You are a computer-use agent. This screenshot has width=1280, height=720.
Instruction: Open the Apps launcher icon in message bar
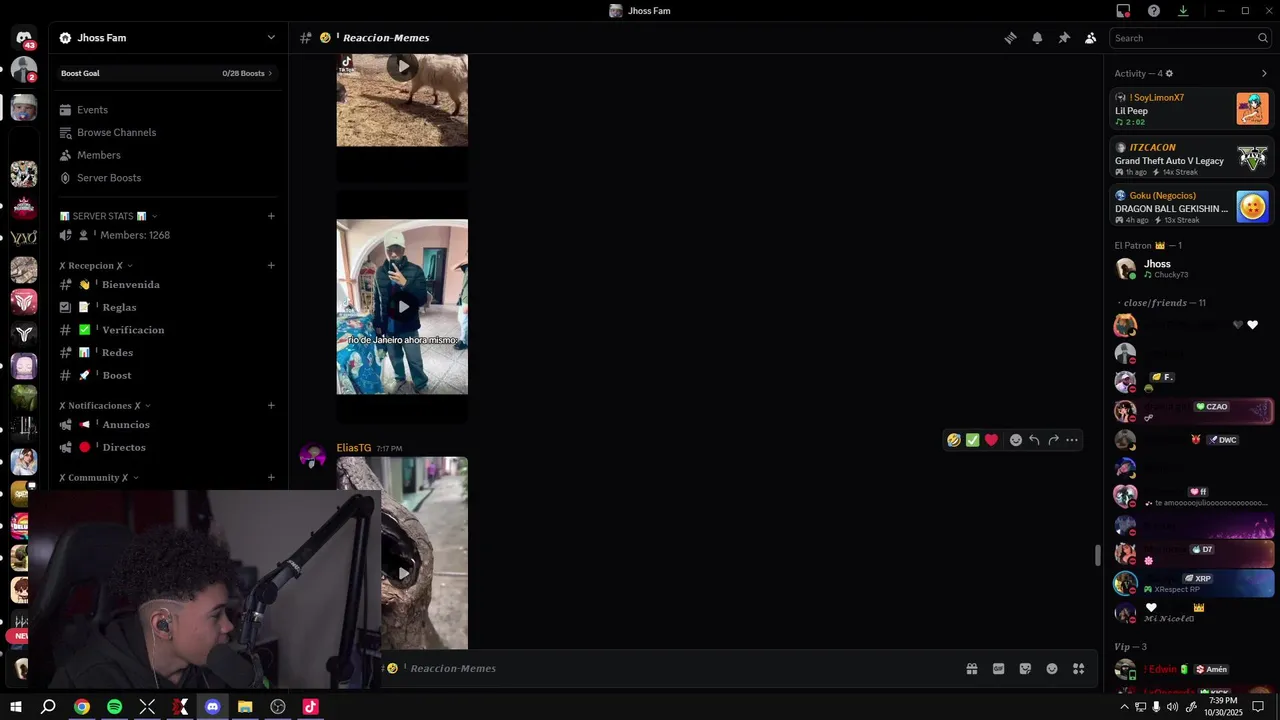coord(1078,669)
